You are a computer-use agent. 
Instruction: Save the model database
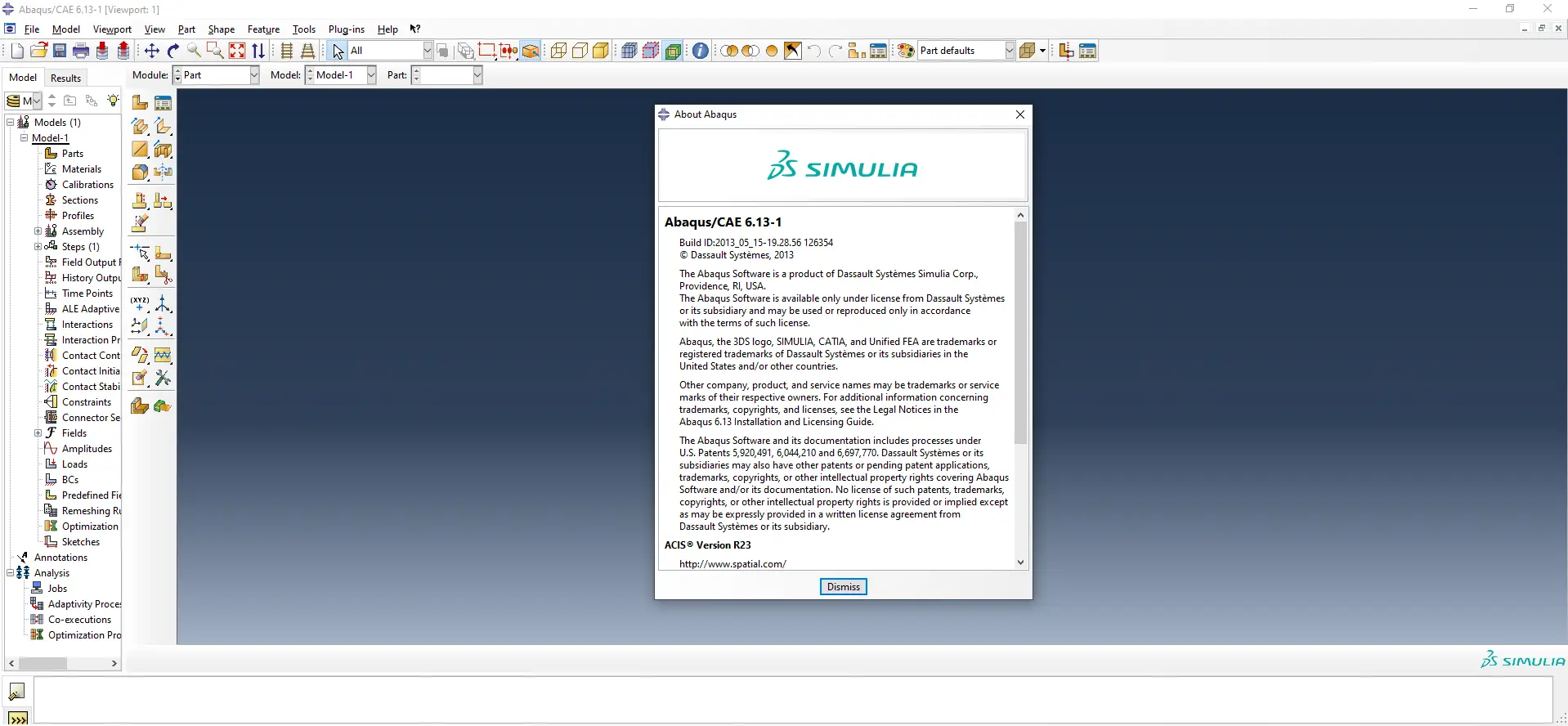click(x=60, y=51)
